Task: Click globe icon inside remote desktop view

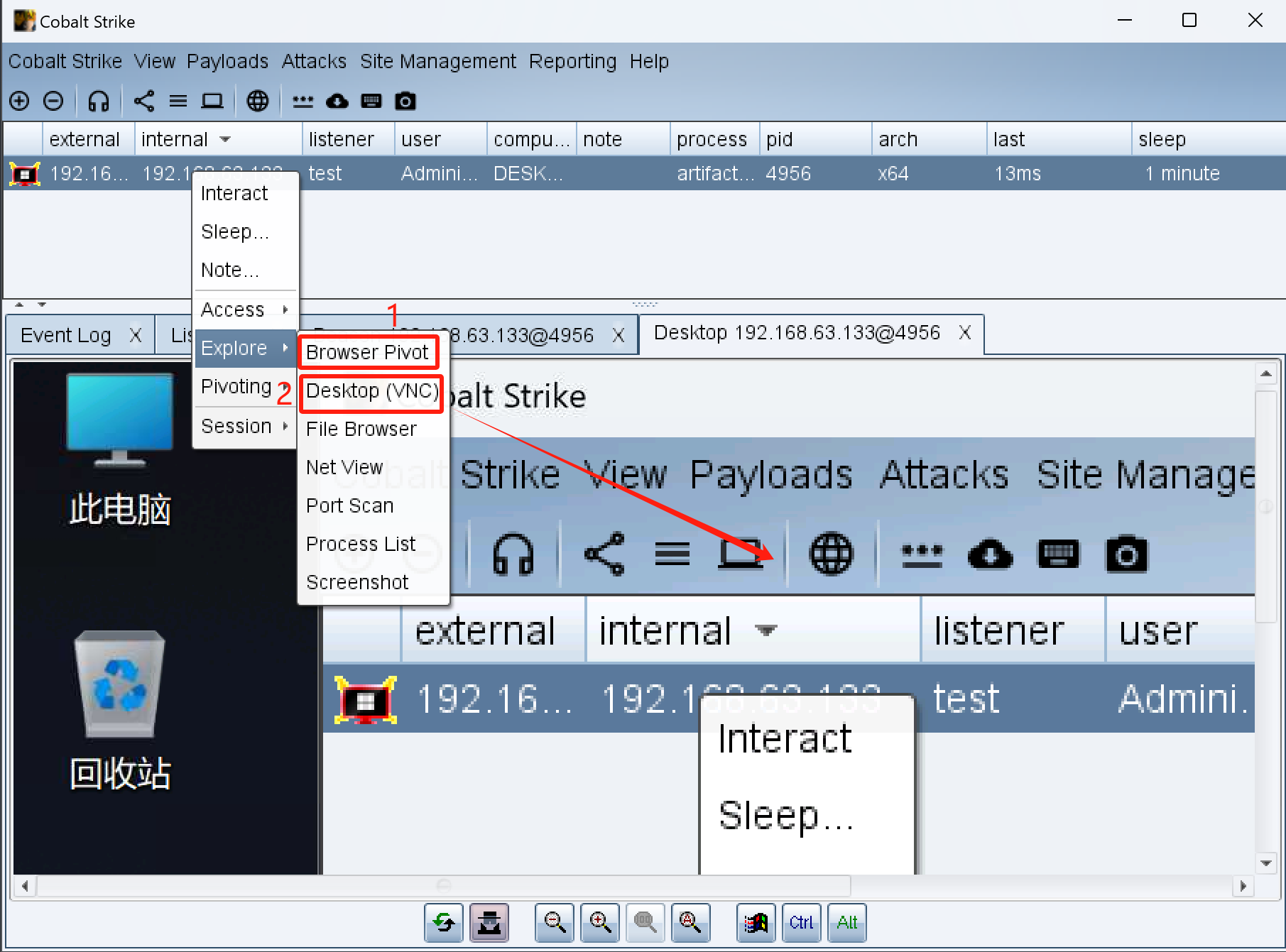Action: (832, 554)
